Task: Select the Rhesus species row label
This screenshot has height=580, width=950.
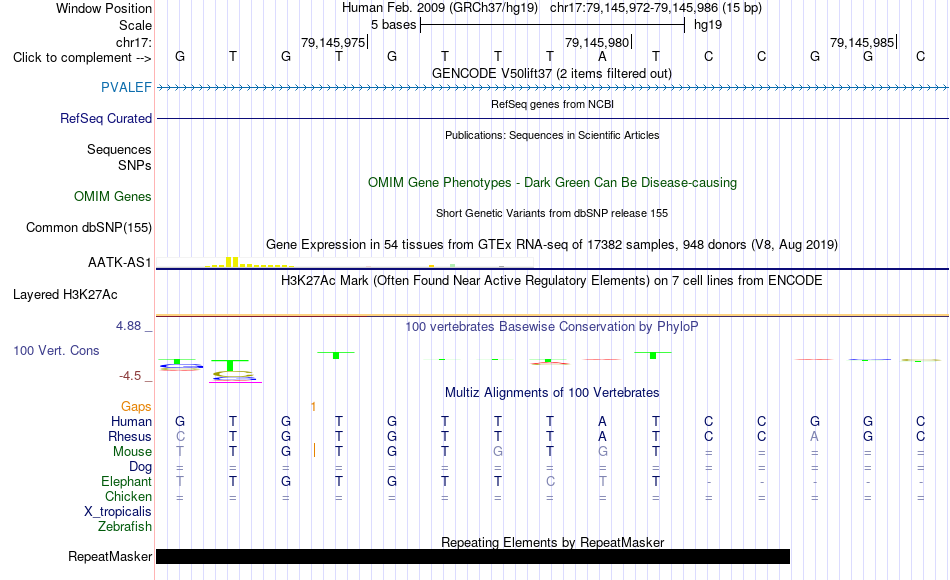Action: coord(130,436)
